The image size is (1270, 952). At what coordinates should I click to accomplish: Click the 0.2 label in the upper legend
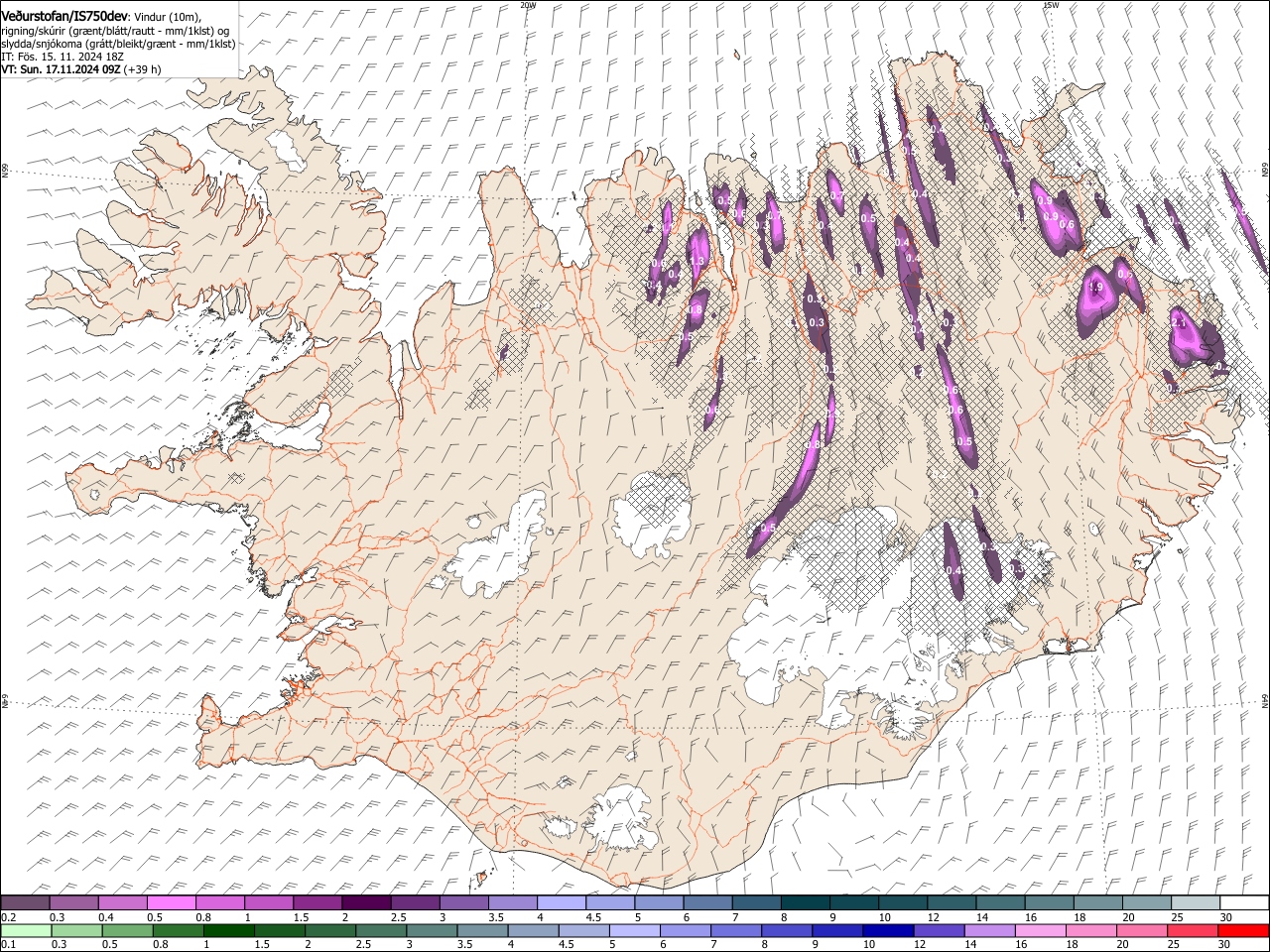9,917
